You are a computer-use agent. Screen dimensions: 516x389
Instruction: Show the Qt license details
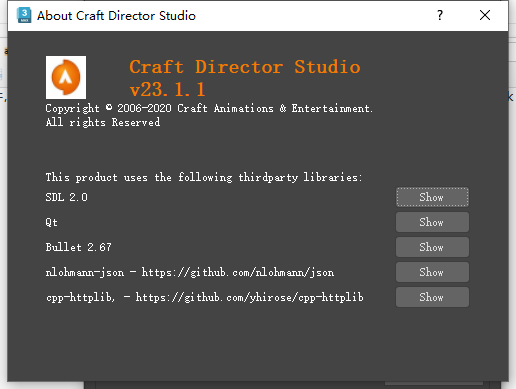432,222
